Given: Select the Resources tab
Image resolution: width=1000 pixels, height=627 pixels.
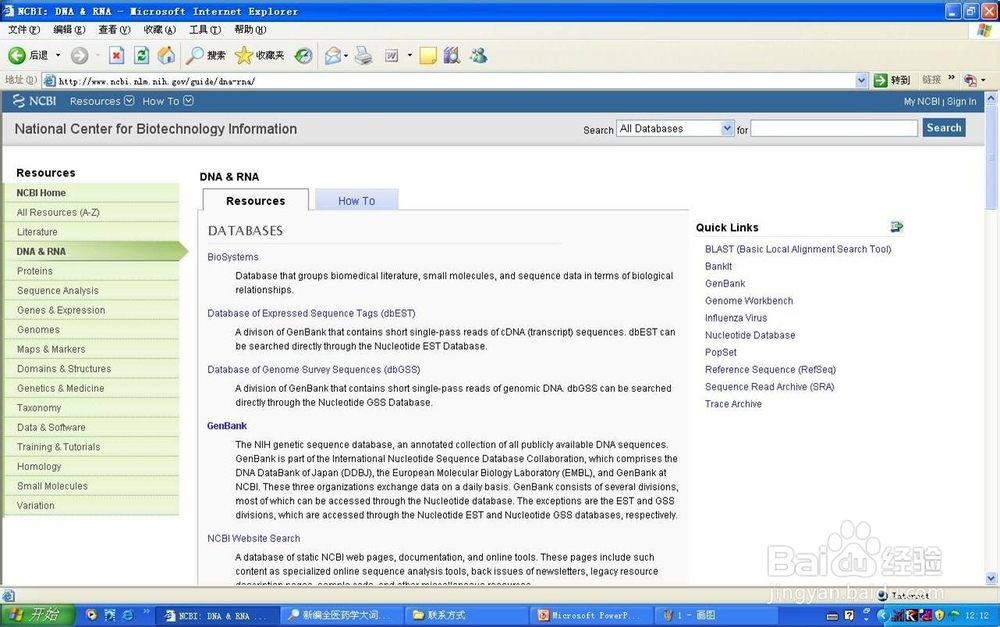Looking at the screenshot, I should [x=256, y=200].
